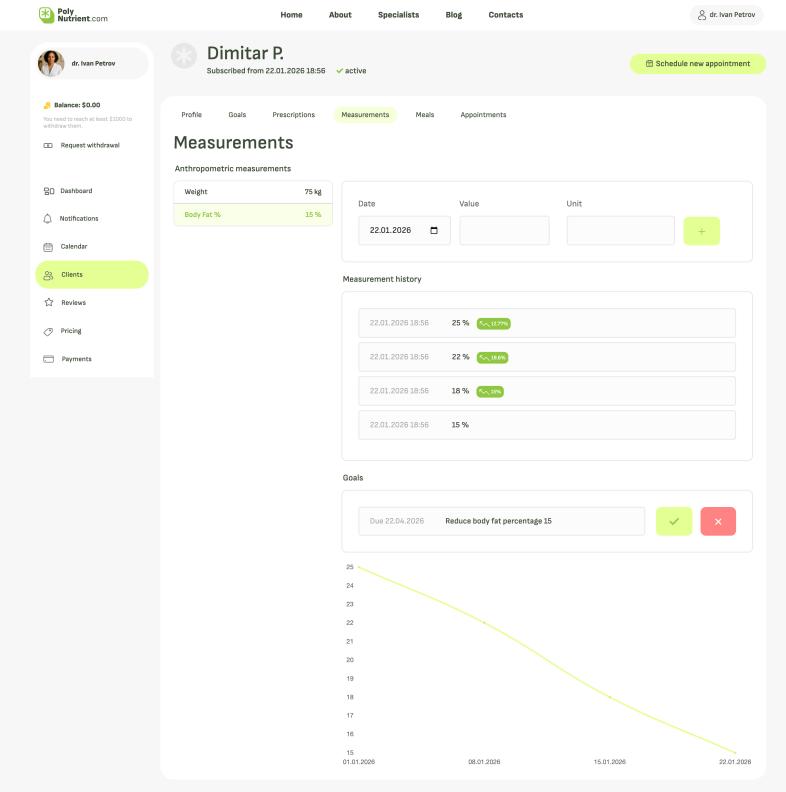Switch to the Appointments tab
The height and width of the screenshot is (792, 786).
(483, 115)
